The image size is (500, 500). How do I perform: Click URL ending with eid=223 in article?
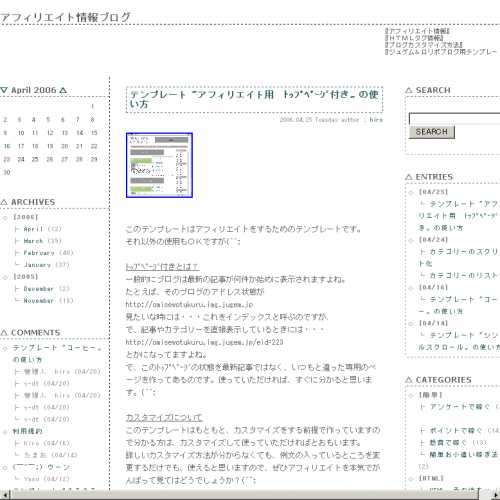204,342
